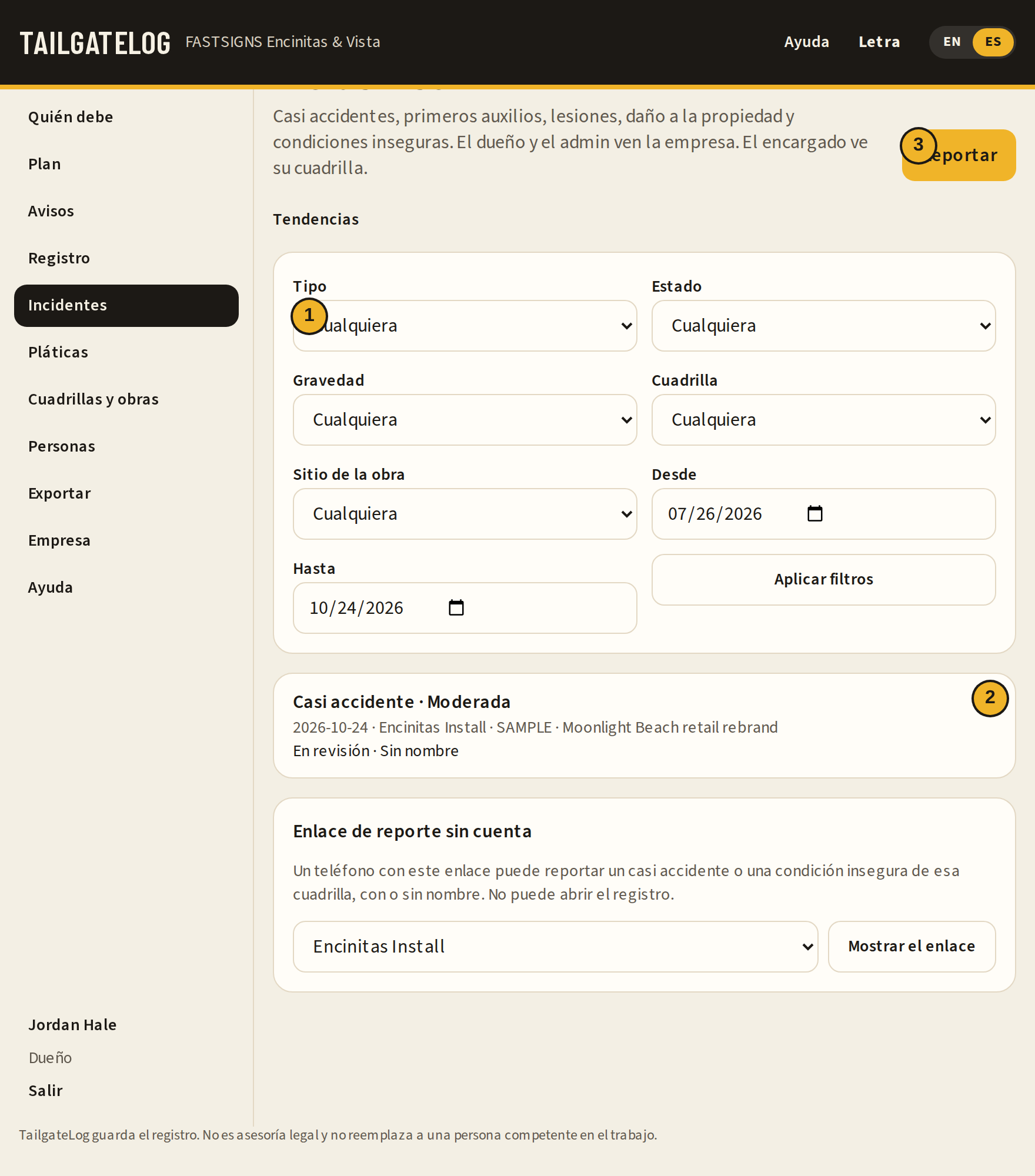This screenshot has width=1035, height=1176.
Task: Open the Encinitas Install crew dropdown
Action: [x=555, y=947]
